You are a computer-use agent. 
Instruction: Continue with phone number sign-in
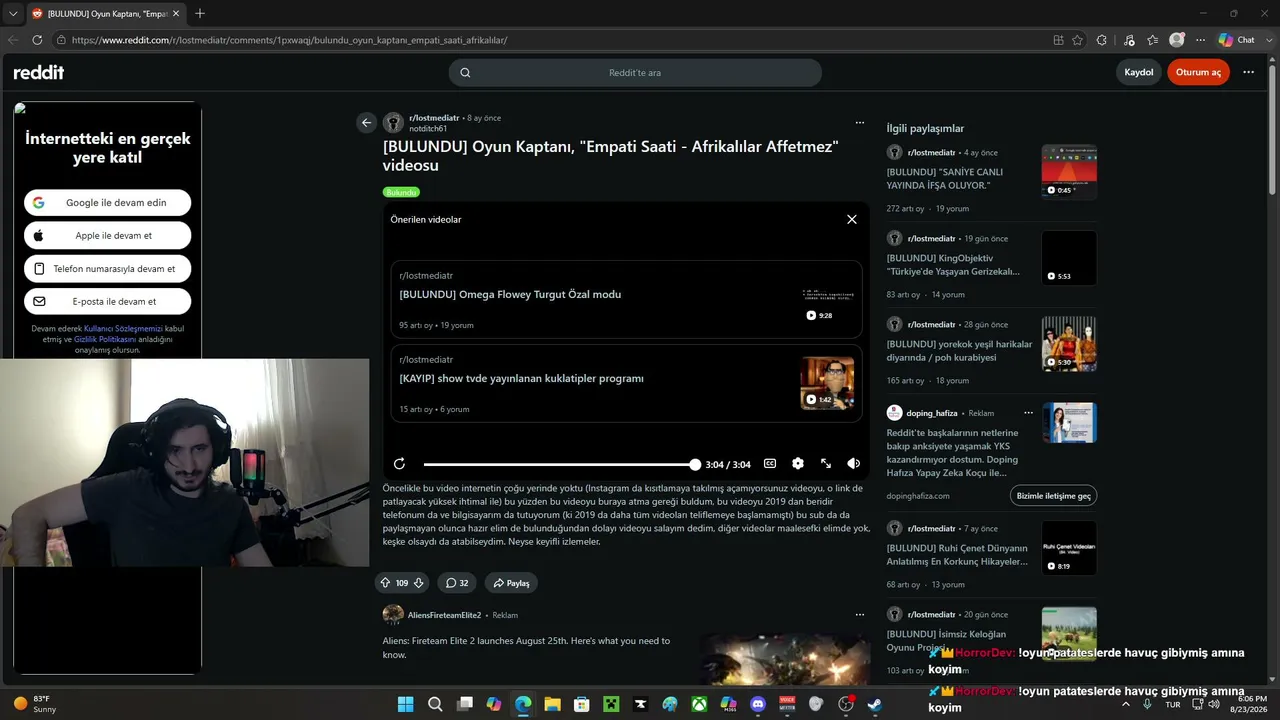tap(108, 269)
